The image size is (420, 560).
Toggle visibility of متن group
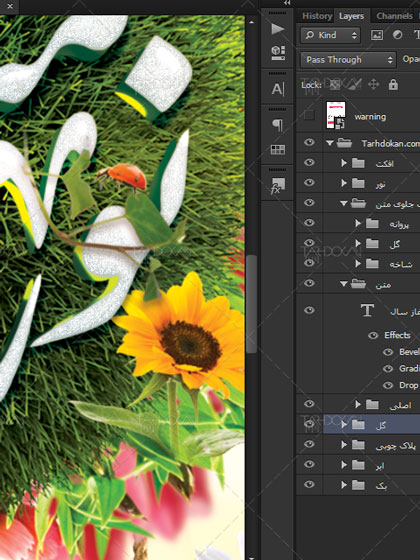click(x=309, y=283)
